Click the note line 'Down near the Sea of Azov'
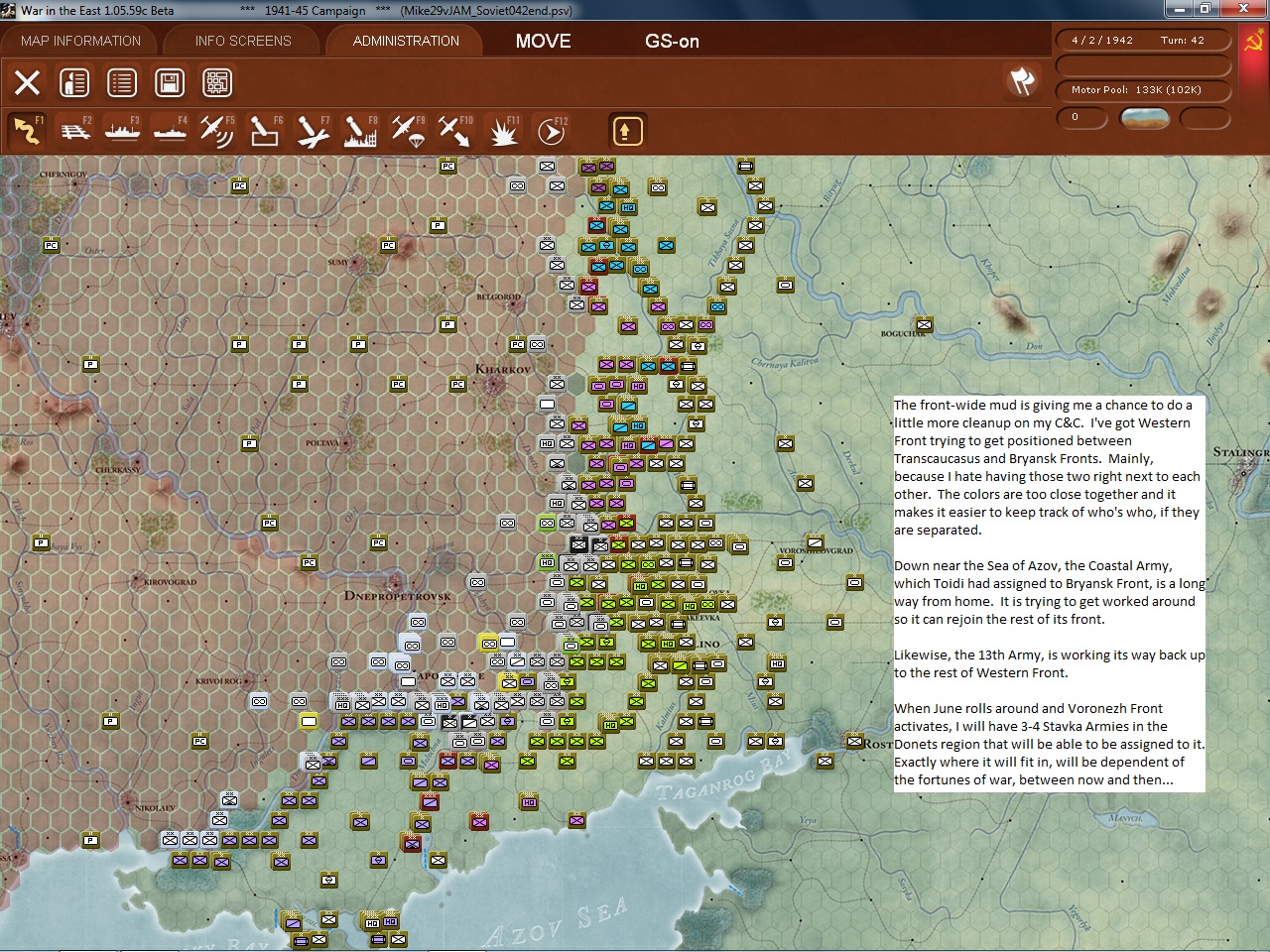Viewport: 1270px width, 952px height. tap(1033, 565)
